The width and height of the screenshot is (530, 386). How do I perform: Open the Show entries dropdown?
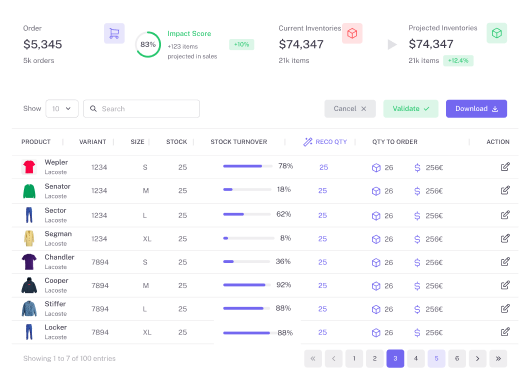[x=62, y=108]
